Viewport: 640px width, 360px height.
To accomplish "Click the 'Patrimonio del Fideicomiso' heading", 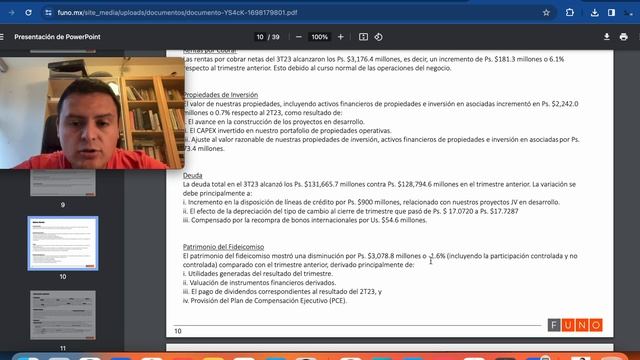I will [x=223, y=247].
